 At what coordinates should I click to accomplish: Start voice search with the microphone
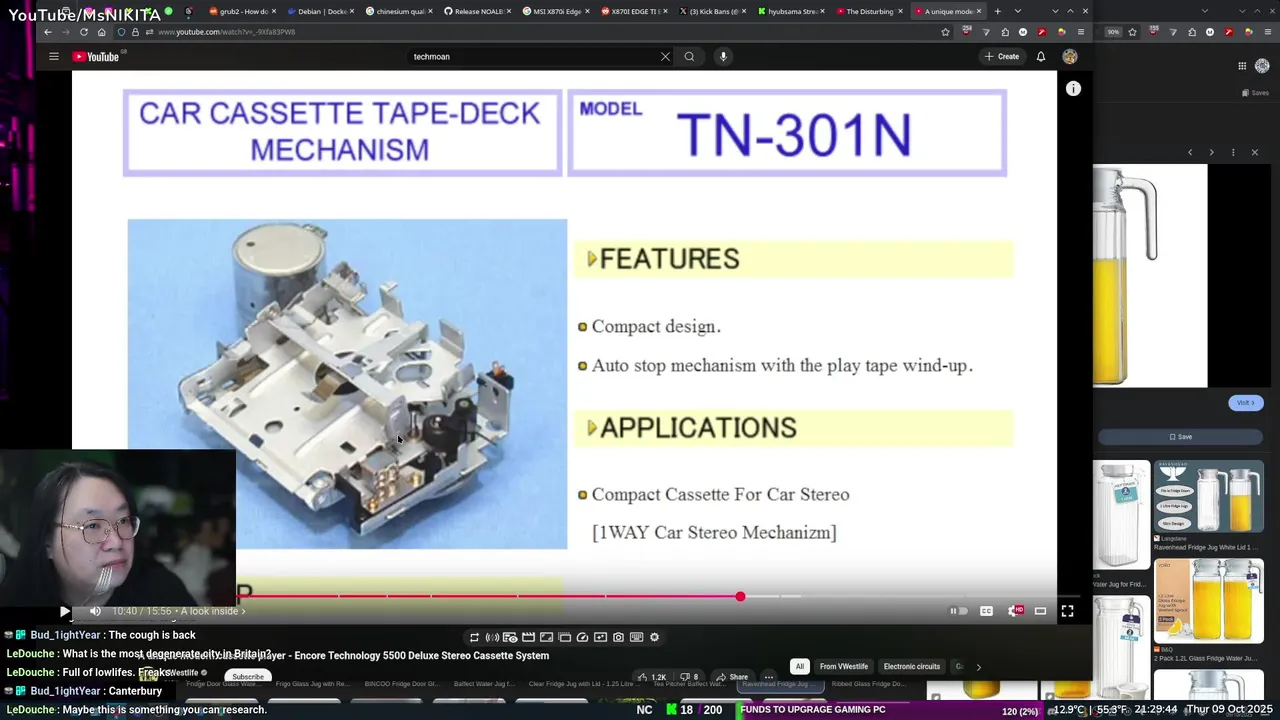click(723, 56)
